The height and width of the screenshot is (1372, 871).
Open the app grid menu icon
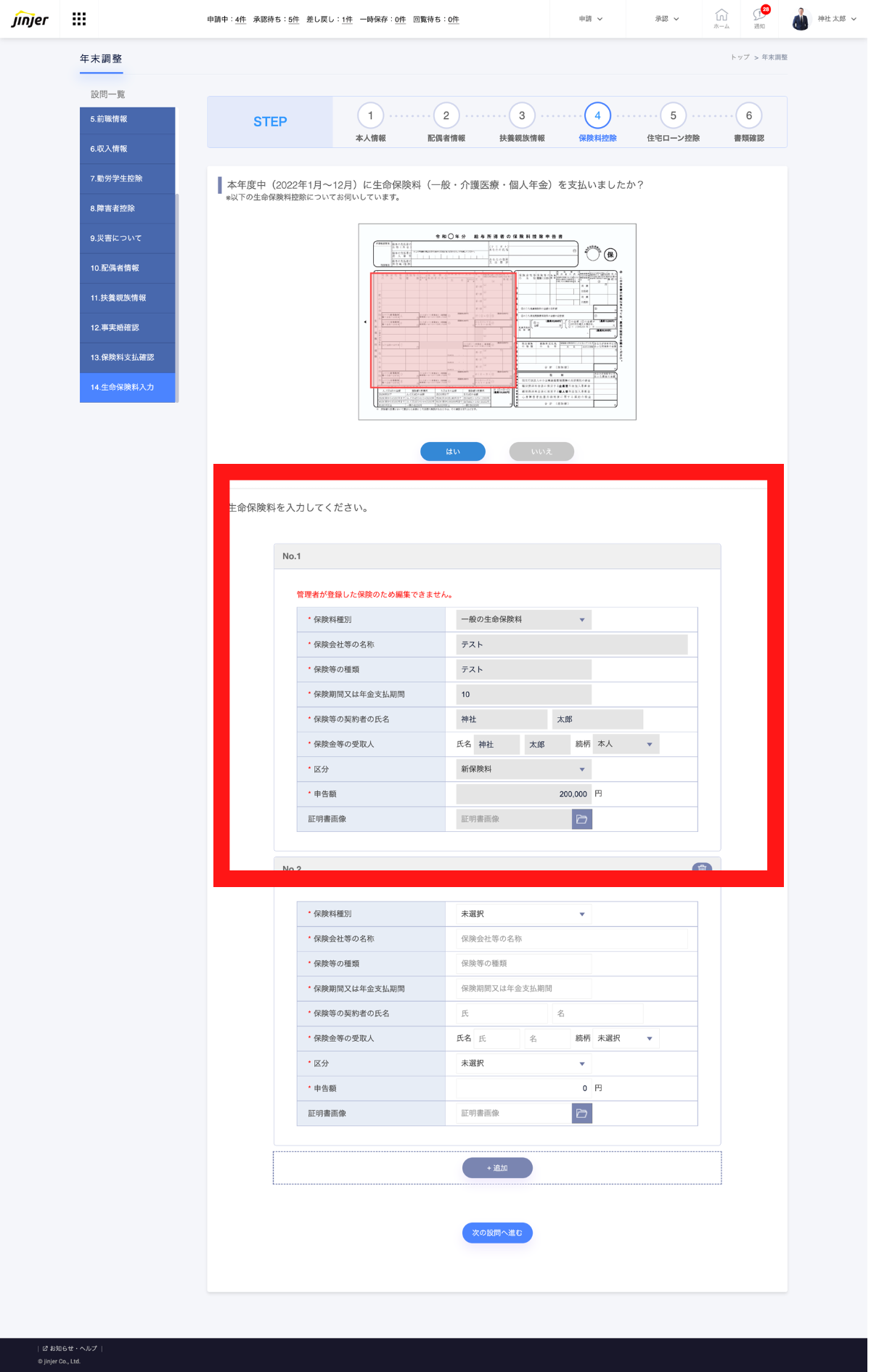point(79,19)
